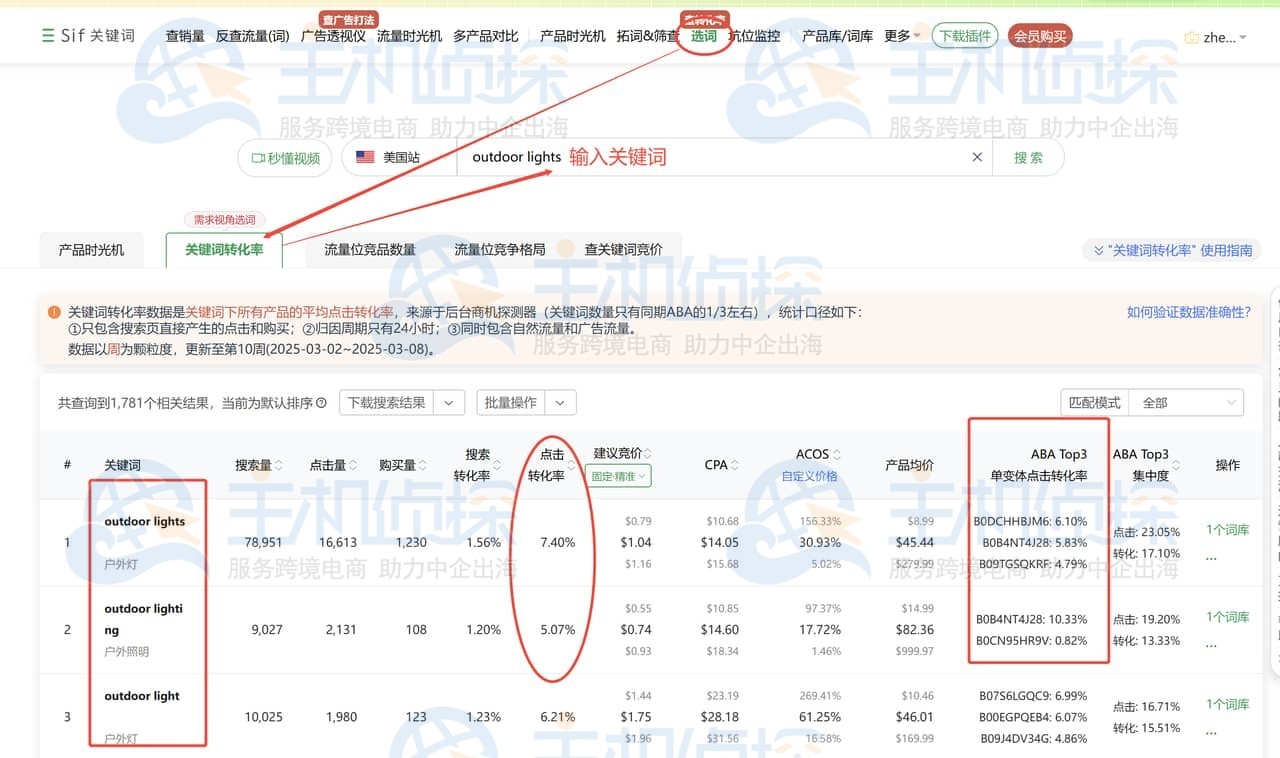This screenshot has width=1280, height=758.
Task: Open the 批量操作 dropdown menu
Action: [525, 401]
